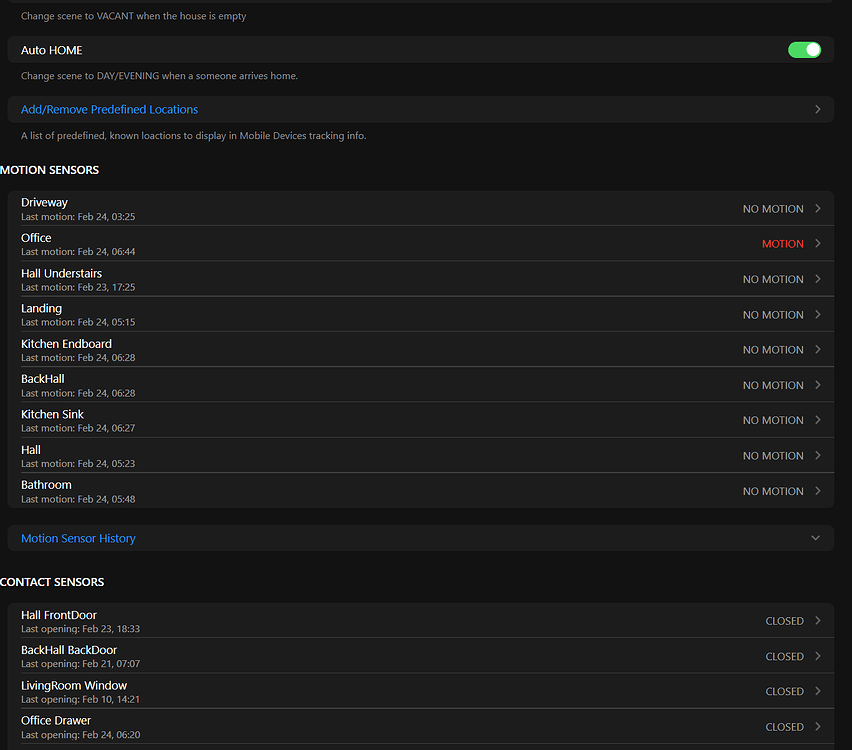Click the Kitchen Sink row chevron
852x750 pixels.
click(x=817, y=420)
